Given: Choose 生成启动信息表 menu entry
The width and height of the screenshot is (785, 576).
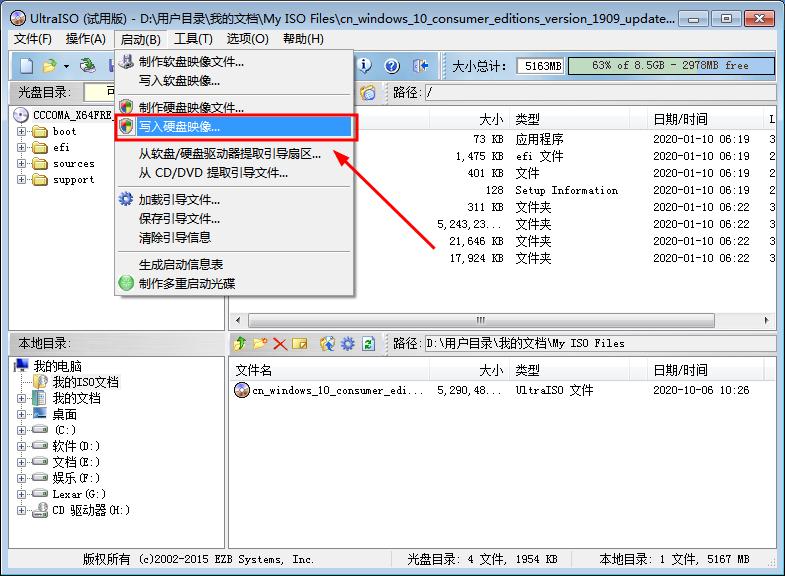Looking at the screenshot, I should [235, 264].
